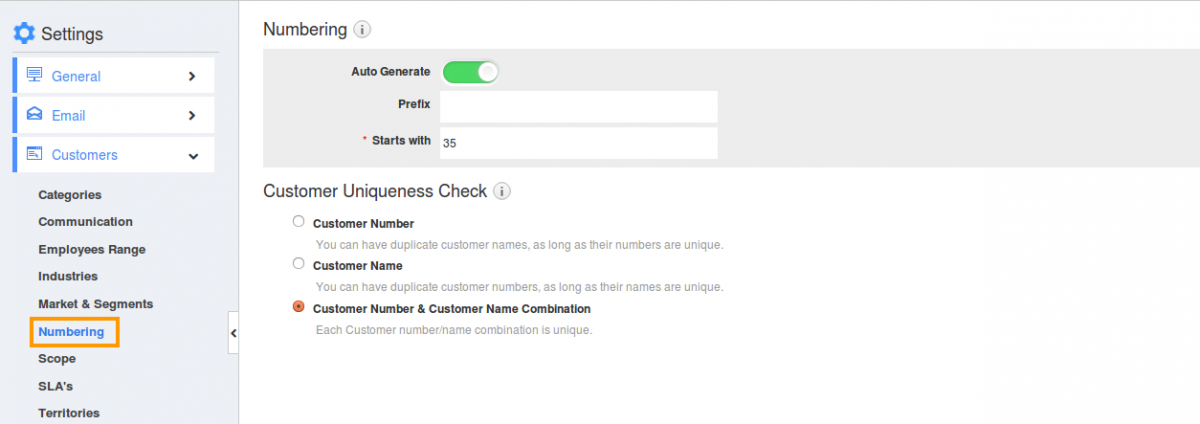This screenshot has height=424, width=1200.
Task: Click the Starts with number field
Action: [x=578, y=143]
